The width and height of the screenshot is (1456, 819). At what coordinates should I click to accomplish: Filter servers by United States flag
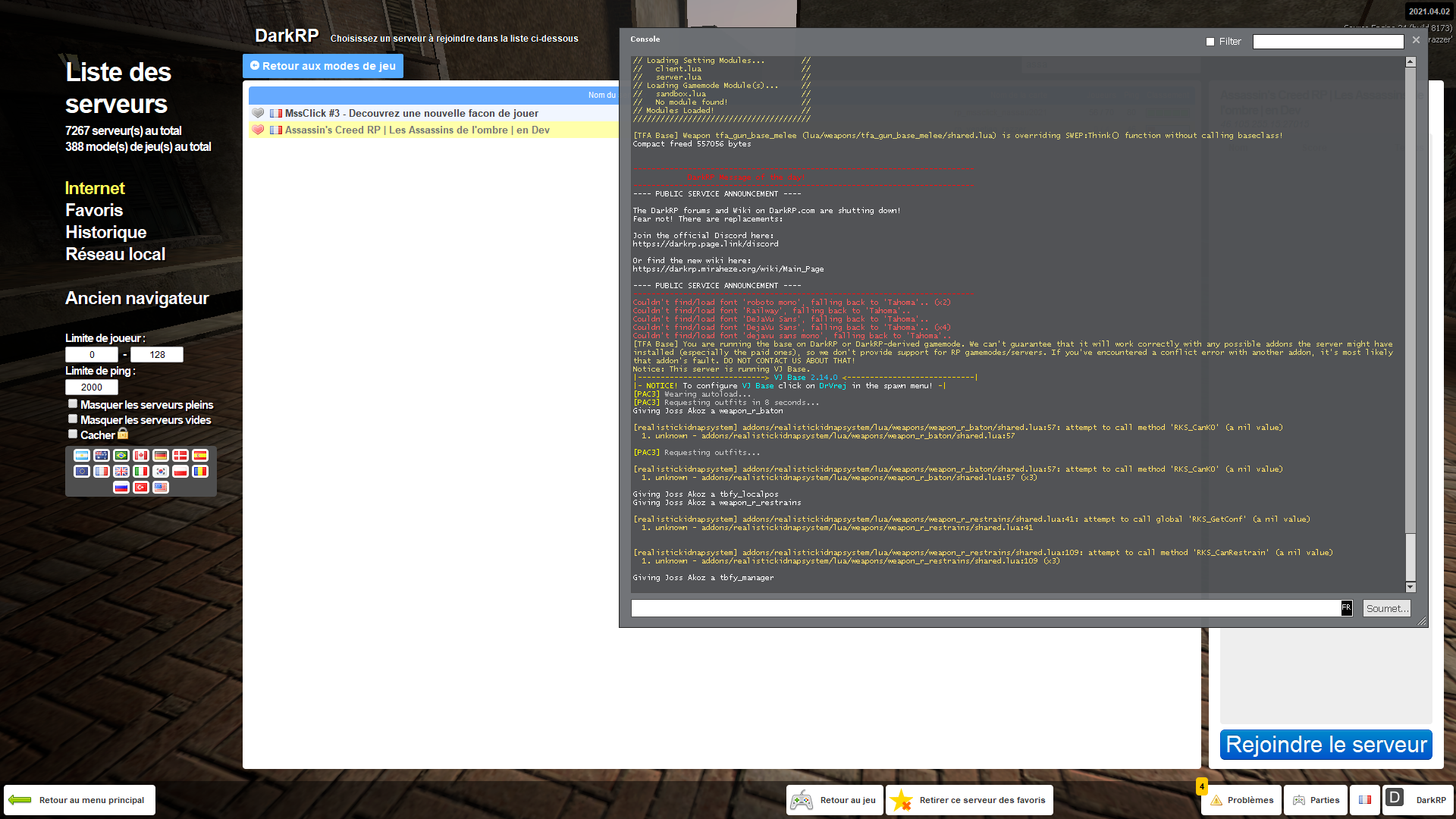[161, 488]
